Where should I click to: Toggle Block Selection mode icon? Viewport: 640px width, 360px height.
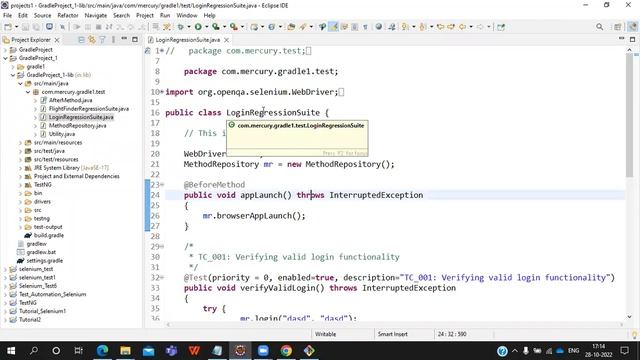tap(355, 27)
